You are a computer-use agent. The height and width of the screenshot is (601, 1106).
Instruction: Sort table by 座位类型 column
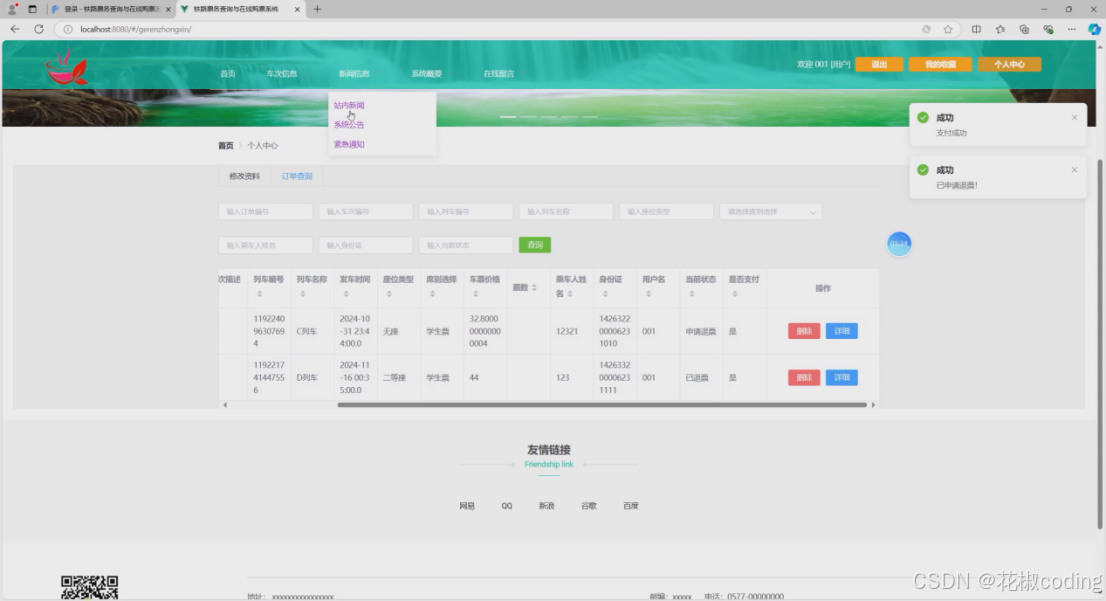389,294
